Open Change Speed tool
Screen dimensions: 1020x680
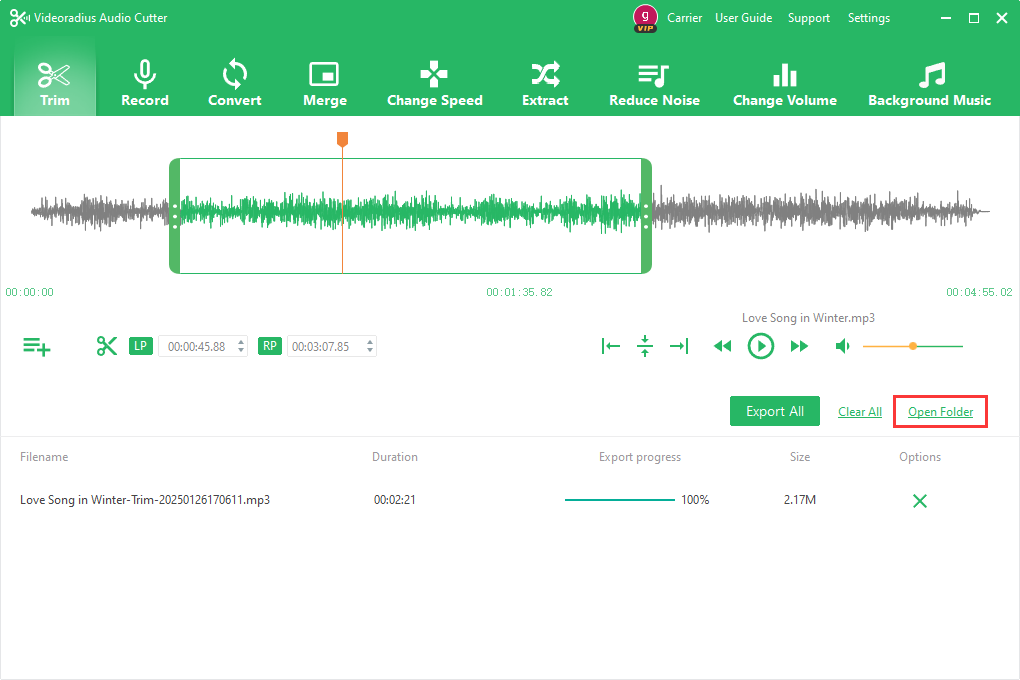(x=435, y=83)
